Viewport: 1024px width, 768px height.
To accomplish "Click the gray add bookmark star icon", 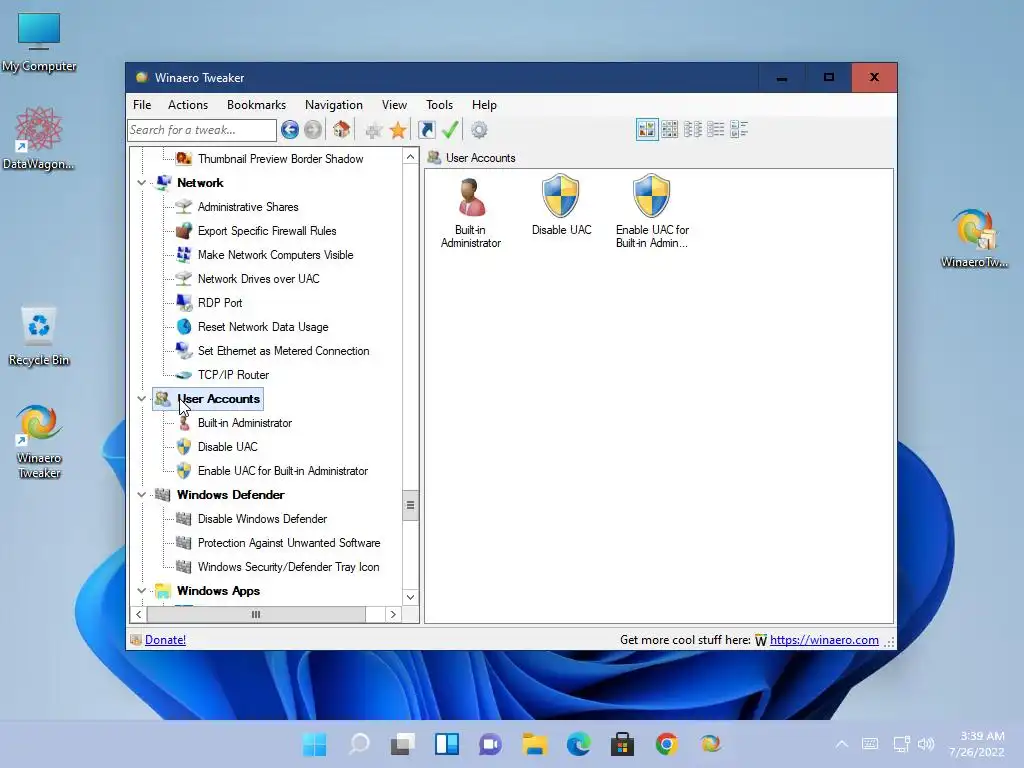I will click(x=374, y=131).
